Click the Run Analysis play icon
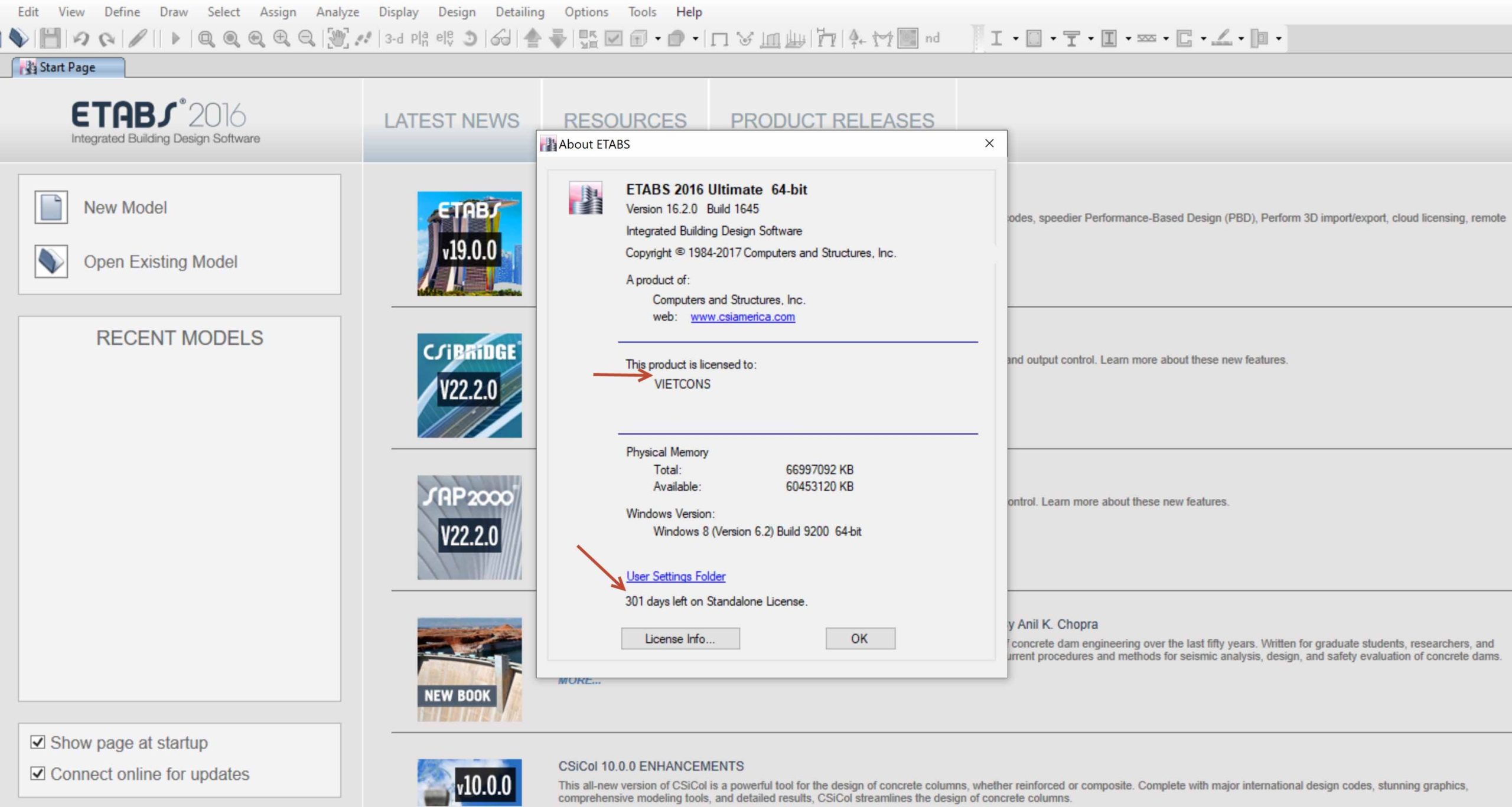 point(175,39)
